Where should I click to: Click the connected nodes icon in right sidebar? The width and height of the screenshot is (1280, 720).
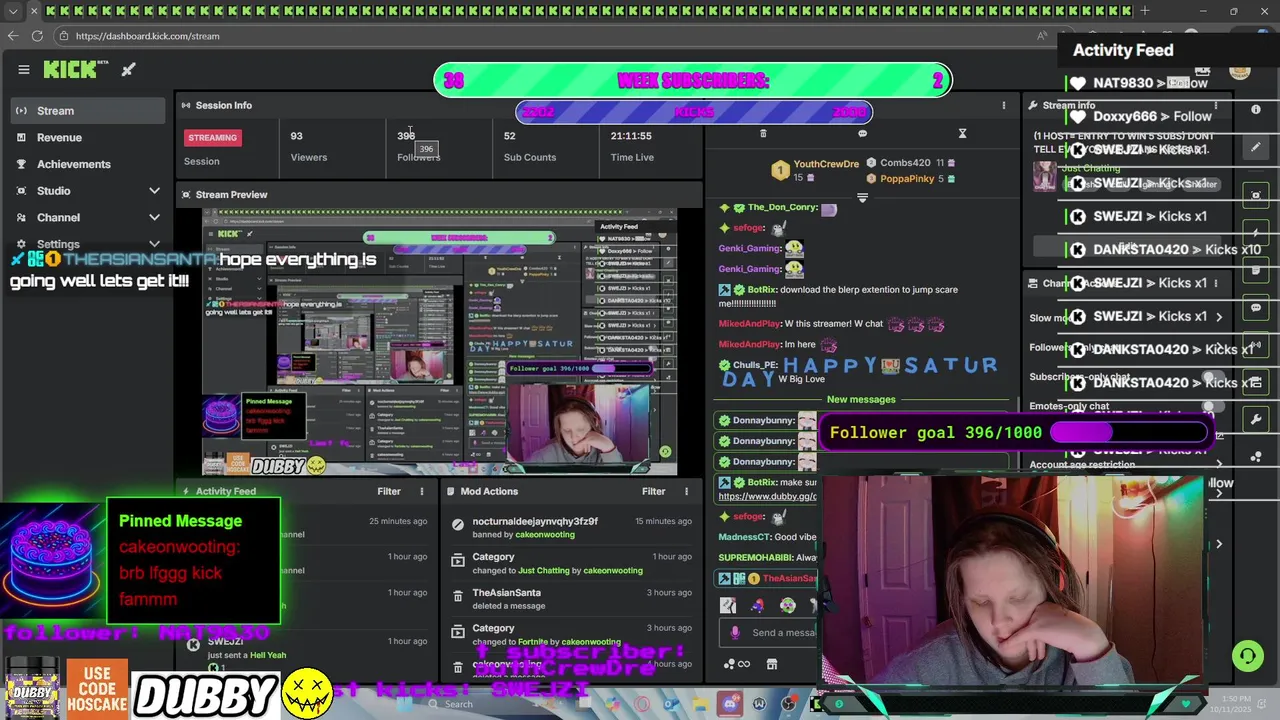[x=1256, y=457]
